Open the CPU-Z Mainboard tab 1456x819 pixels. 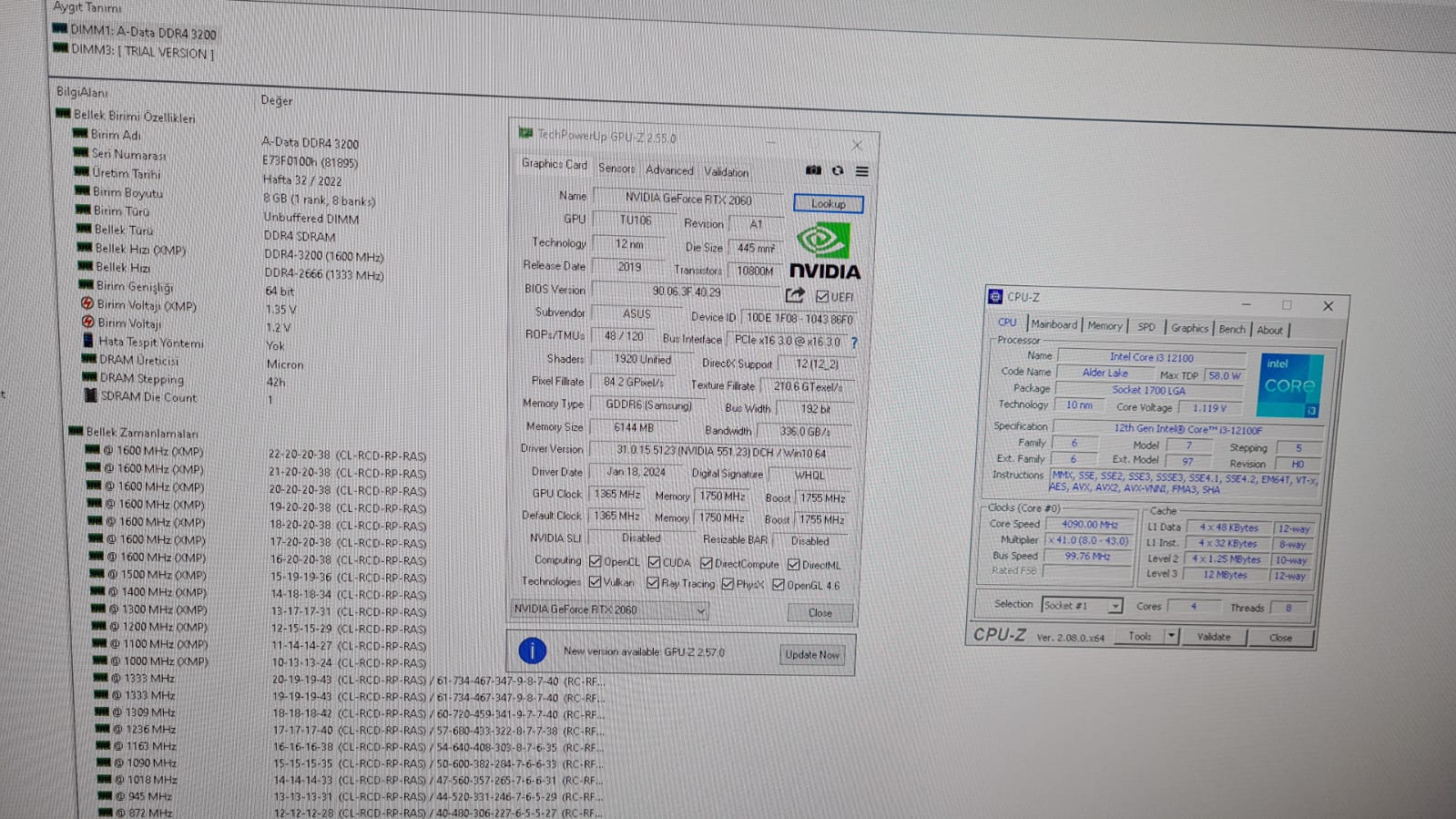click(x=1054, y=324)
